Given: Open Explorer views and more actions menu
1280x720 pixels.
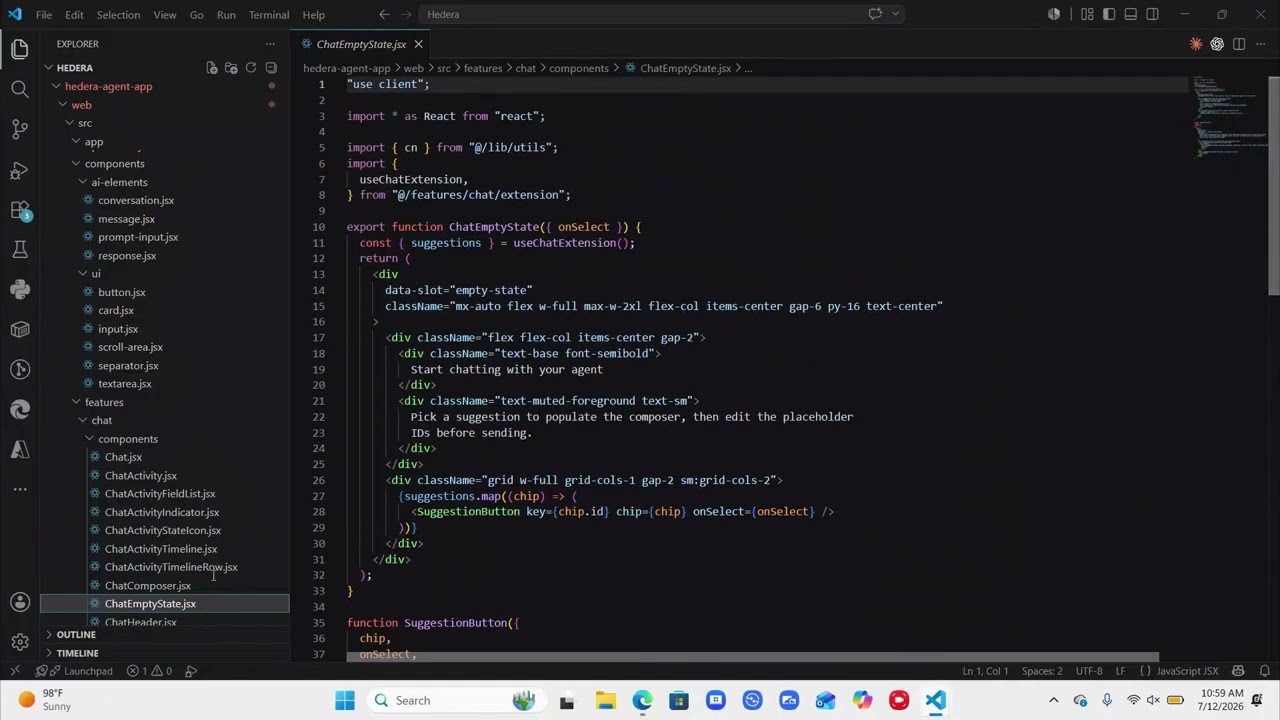Looking at the screenshot, I should tap(270, 44).
